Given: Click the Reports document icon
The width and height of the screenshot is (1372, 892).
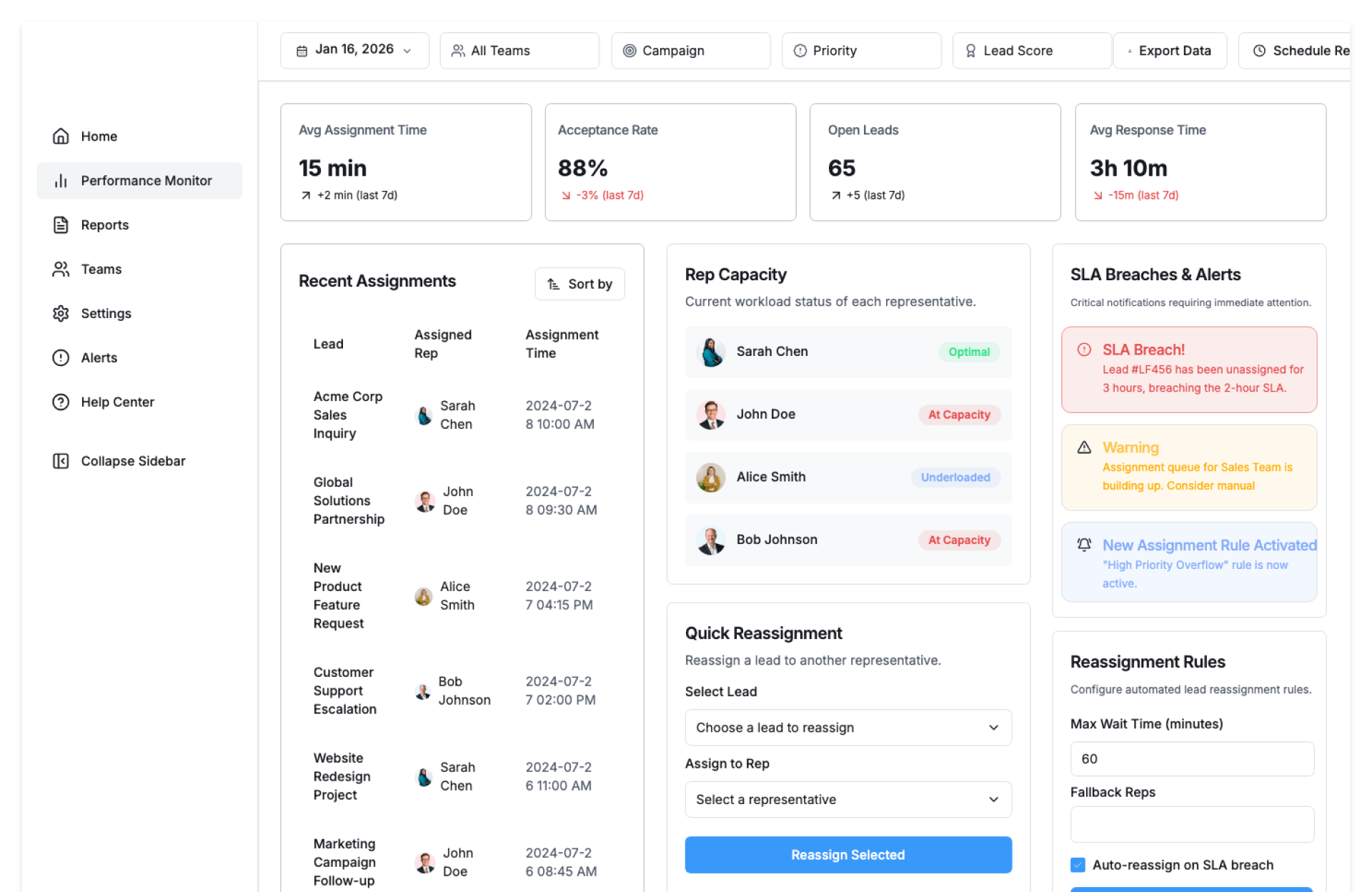Looking at the screenshot, I should [61, 225].
